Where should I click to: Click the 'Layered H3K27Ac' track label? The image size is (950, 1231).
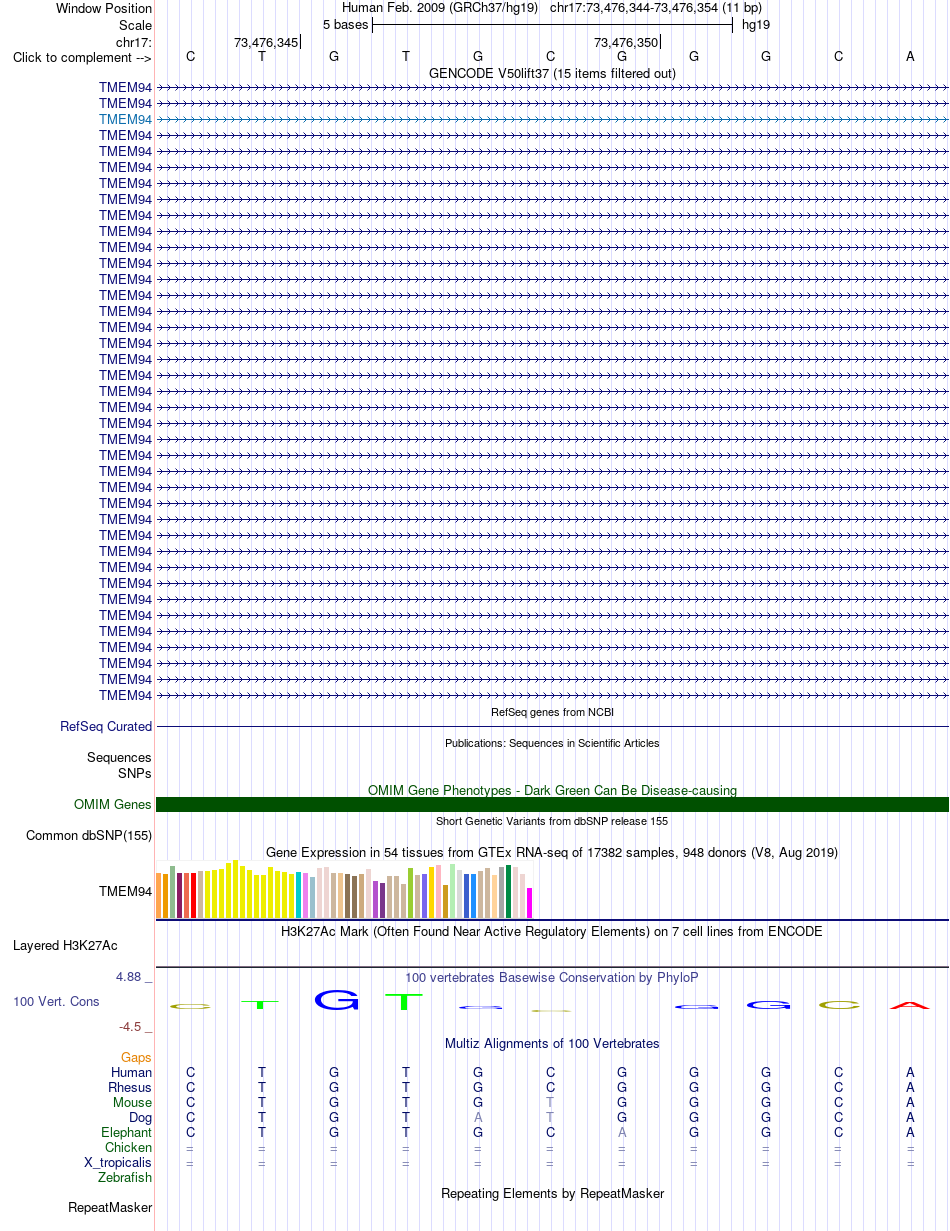[x=65, y=945]
